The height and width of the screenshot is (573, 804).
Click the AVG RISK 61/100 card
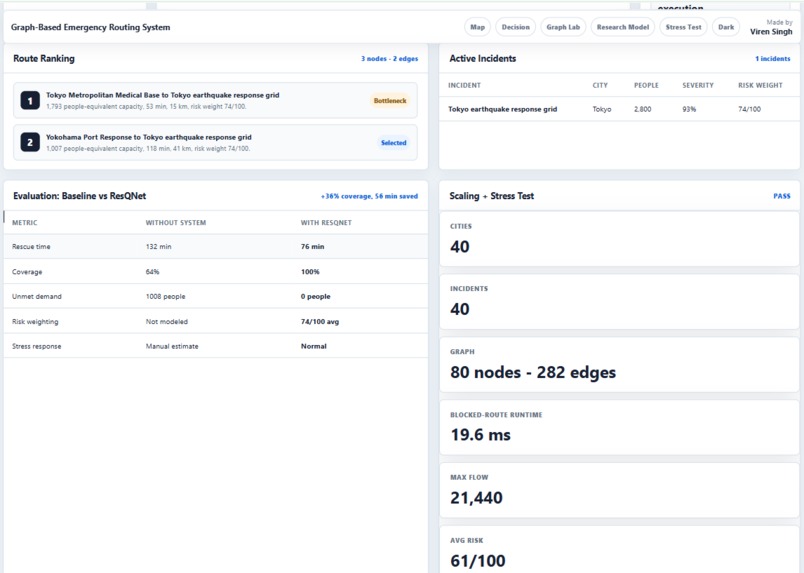tap(619, 549)
